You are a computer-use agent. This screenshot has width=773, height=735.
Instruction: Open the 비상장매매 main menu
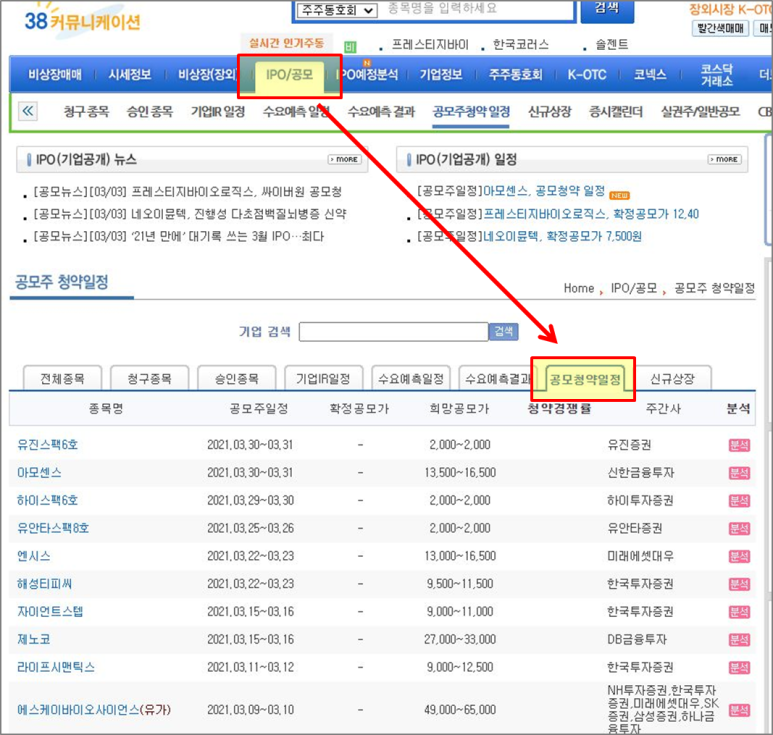coord(55,74)
